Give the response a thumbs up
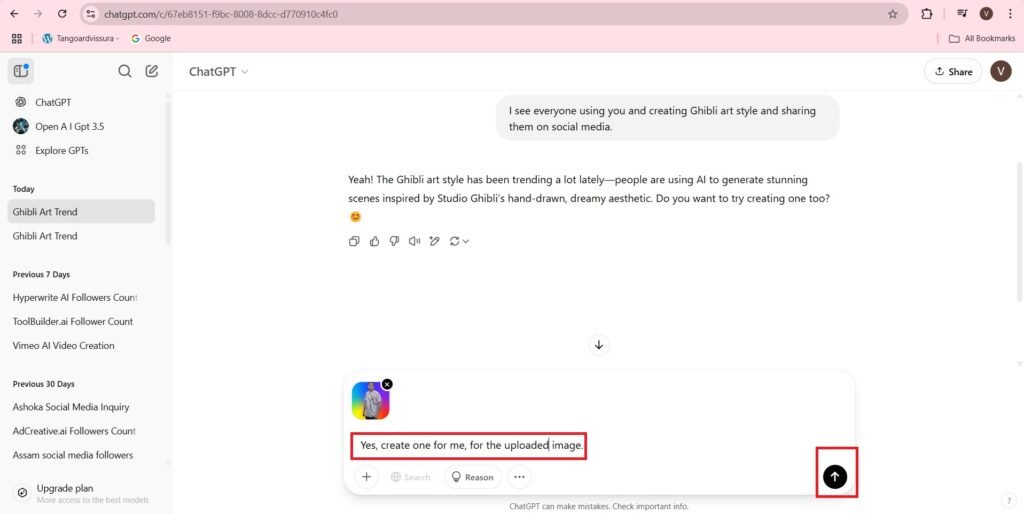The width and height of the screenshot is (1024, 514). 374,241
